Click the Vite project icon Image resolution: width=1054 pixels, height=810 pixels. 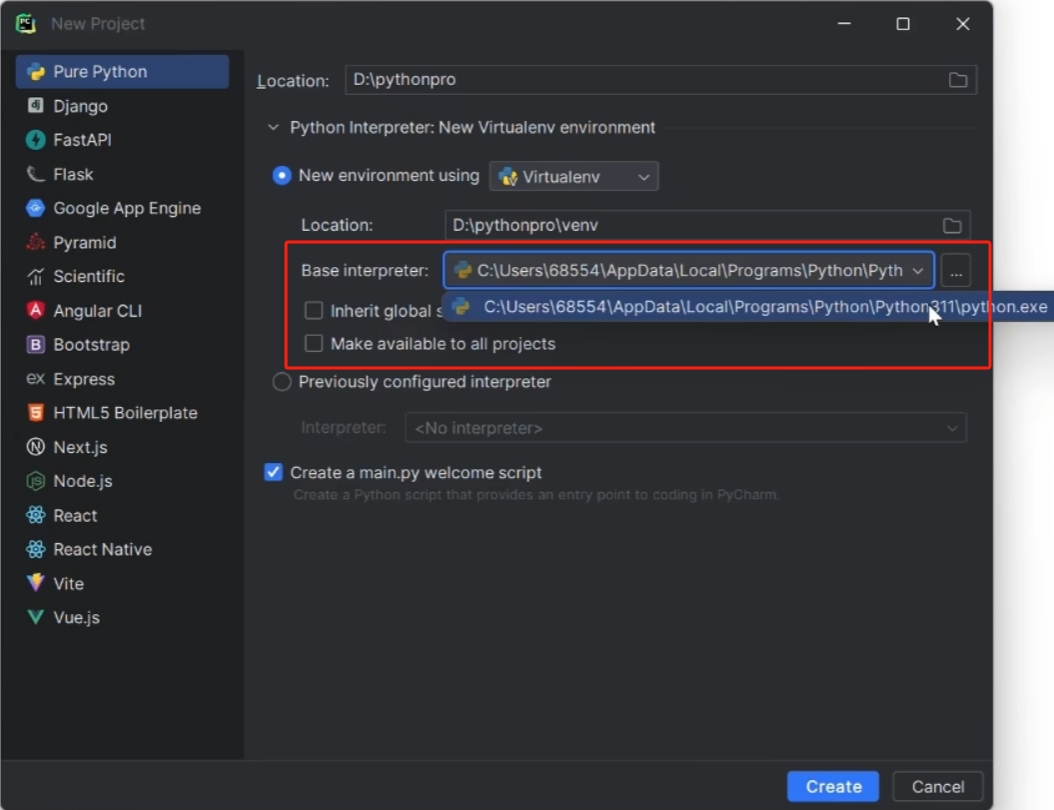point(36,583)
